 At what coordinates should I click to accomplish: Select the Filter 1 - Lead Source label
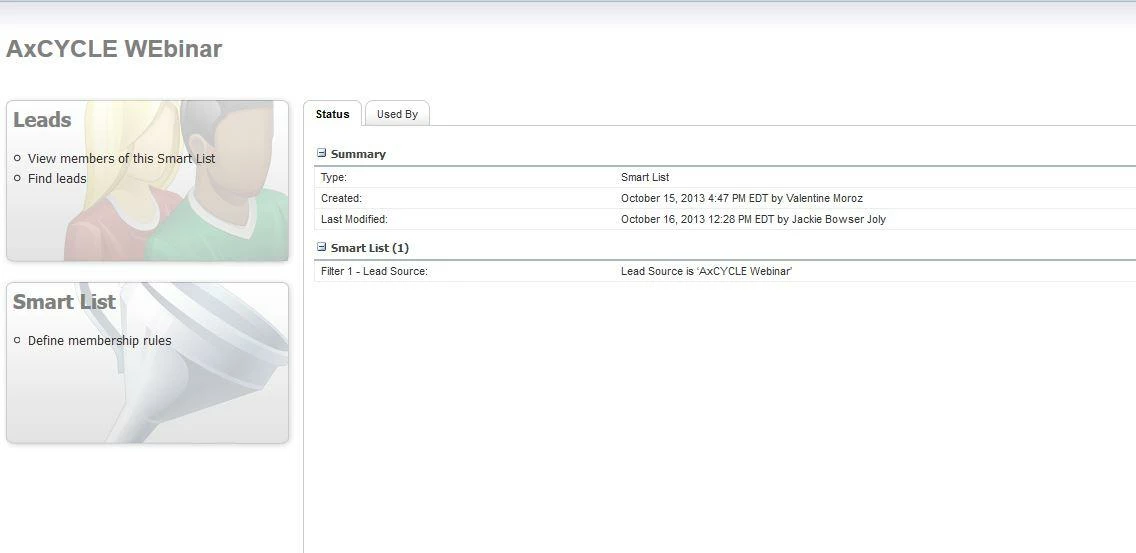tap(375, 271)
